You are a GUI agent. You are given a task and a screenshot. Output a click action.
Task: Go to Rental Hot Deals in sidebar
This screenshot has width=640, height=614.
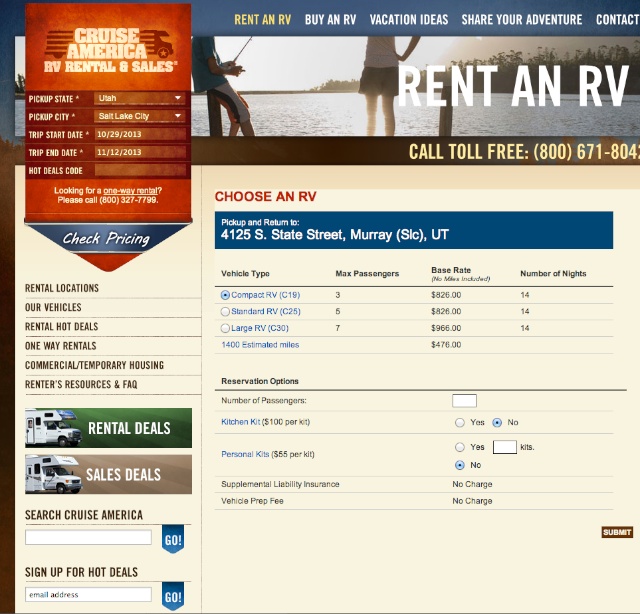click(x=62, y=327)
